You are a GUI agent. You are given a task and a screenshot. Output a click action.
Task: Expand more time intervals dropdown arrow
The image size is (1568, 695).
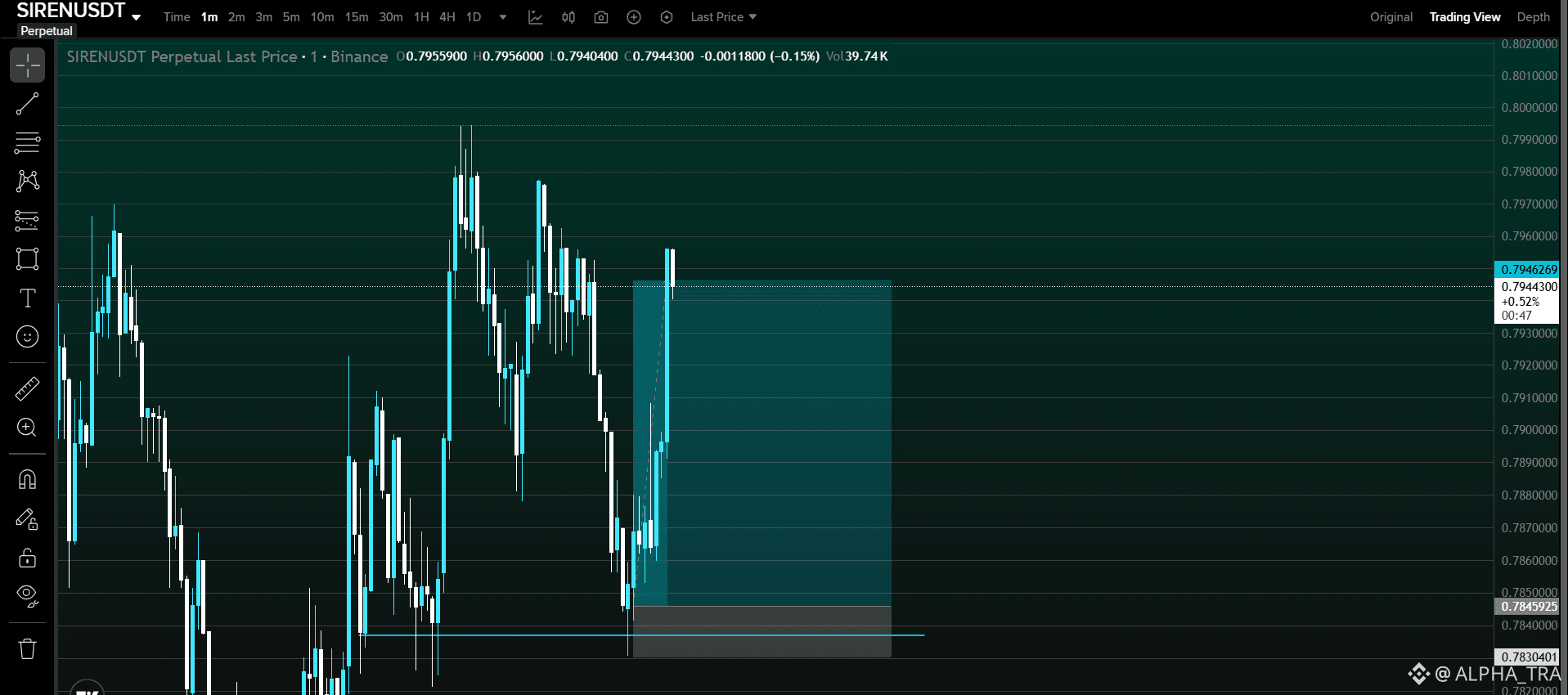503,17
